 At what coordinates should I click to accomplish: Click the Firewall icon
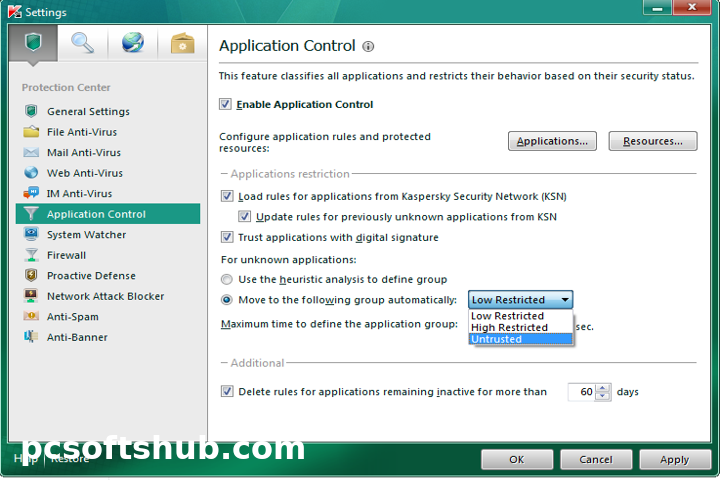pyautogui.click(x=31, y=255)
